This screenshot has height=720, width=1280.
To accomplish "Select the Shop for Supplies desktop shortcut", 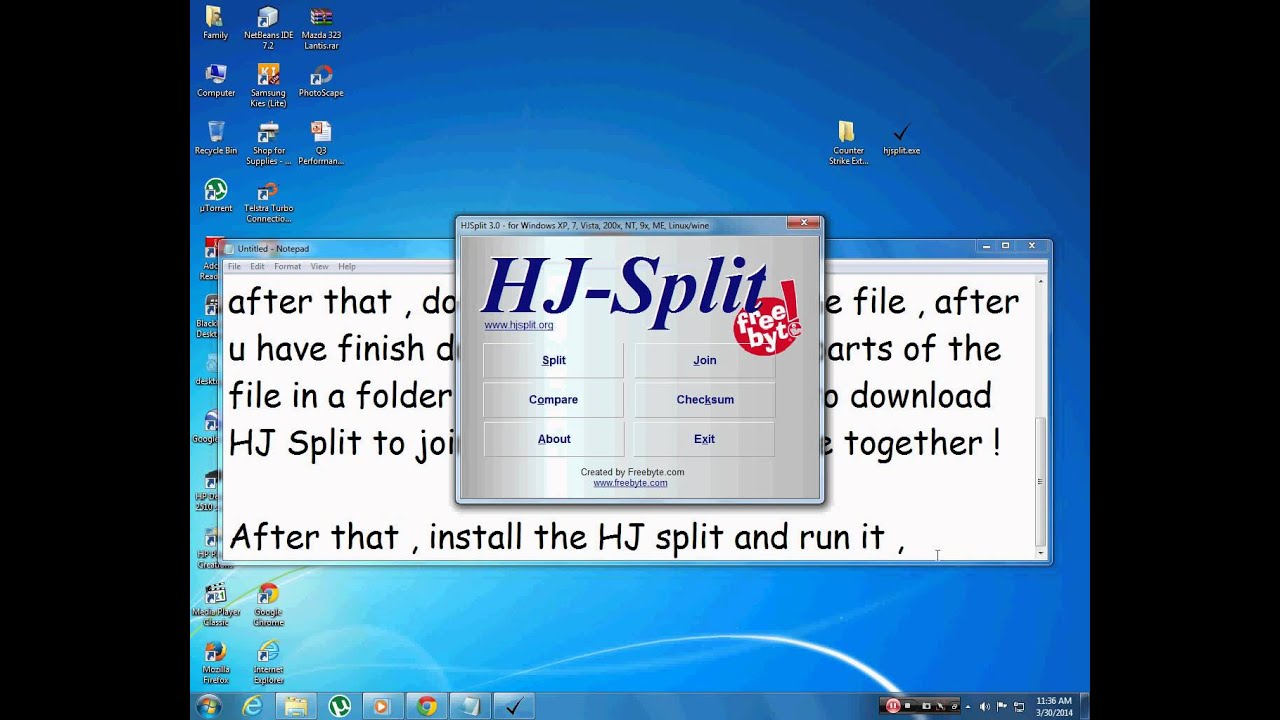I will [x=268, y=143].
